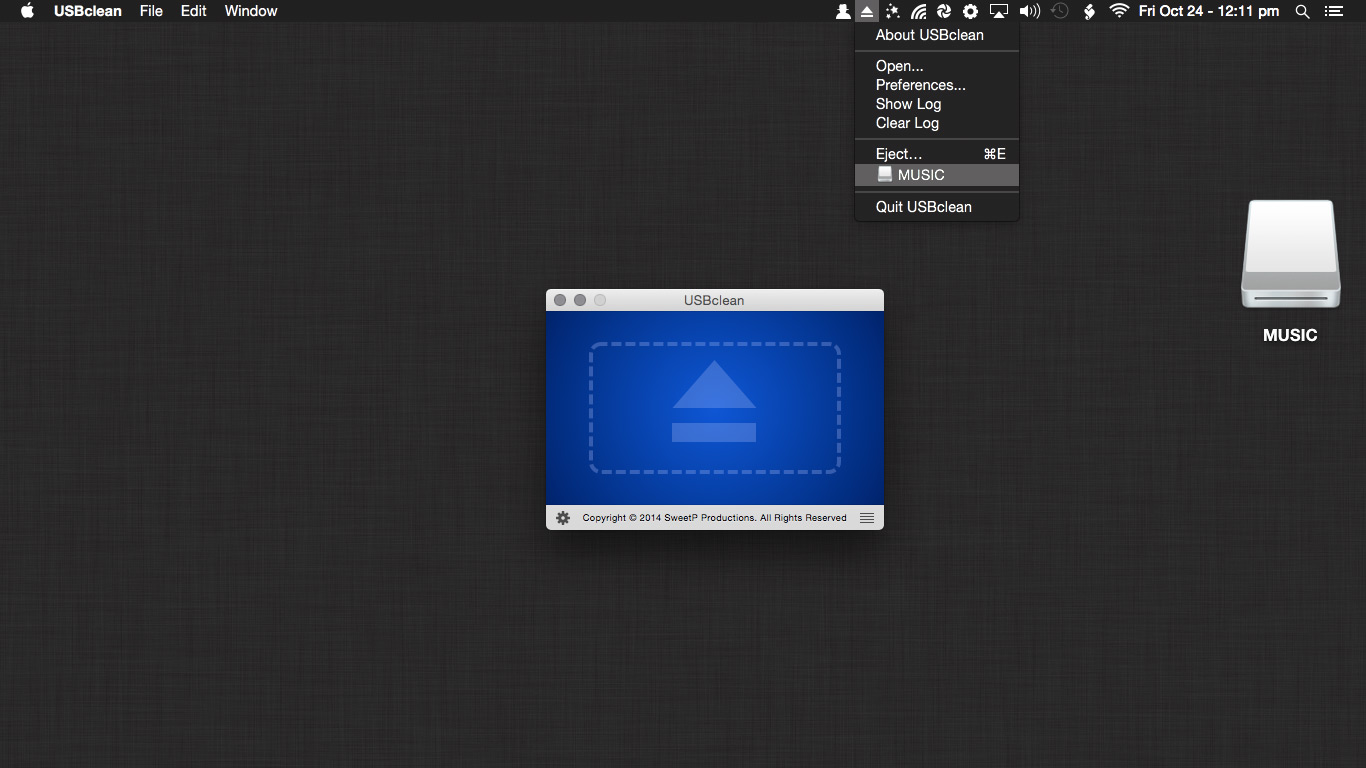Select Preferences... from the menu
Screen dimensions: 1366x768
pos(937,85)
